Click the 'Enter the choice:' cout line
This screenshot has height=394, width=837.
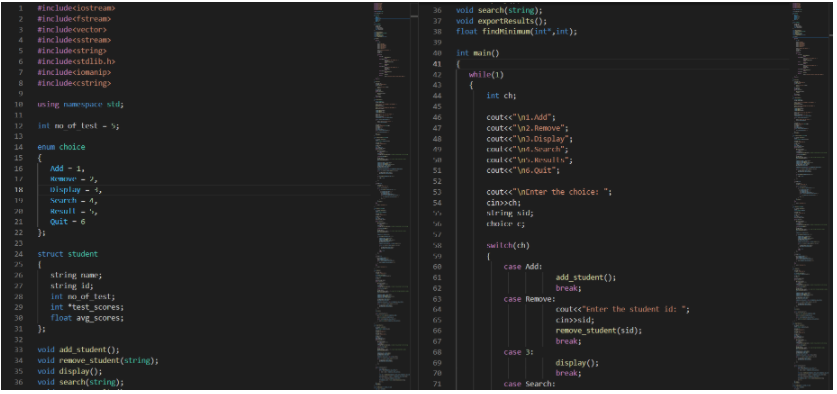tap(549, 192)
